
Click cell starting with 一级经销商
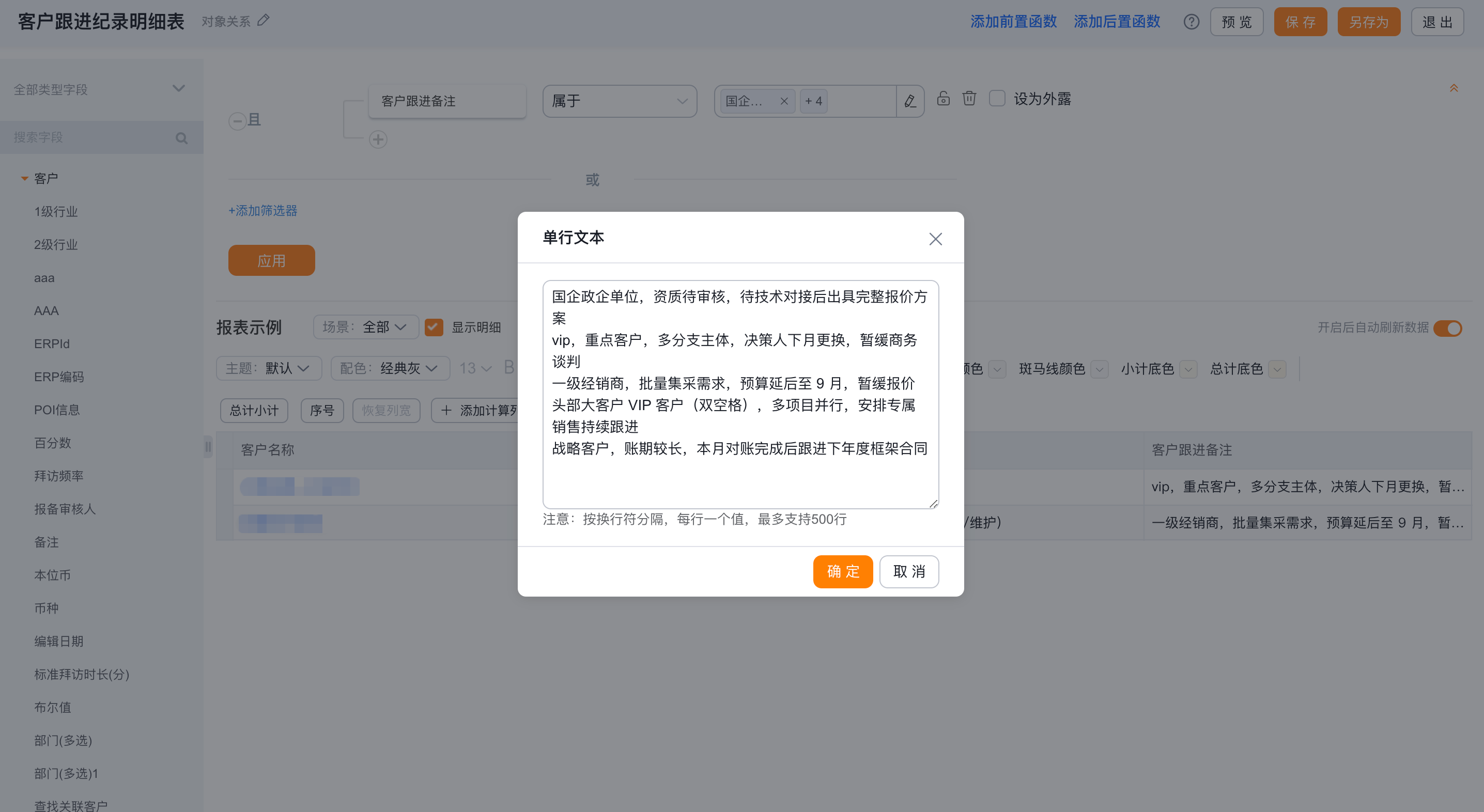pos(1307,523)
